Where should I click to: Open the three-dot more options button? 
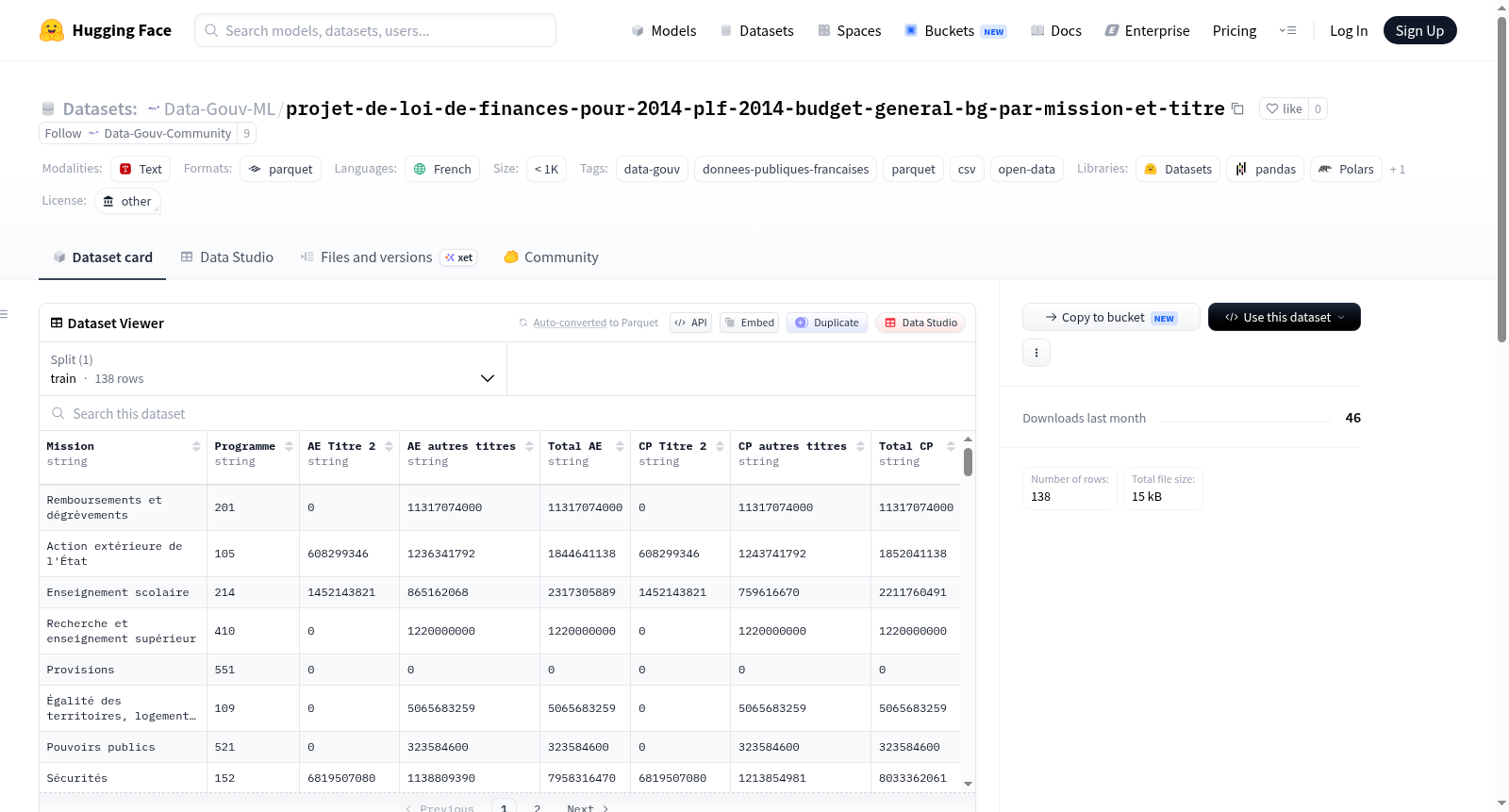pos(1036,353)
